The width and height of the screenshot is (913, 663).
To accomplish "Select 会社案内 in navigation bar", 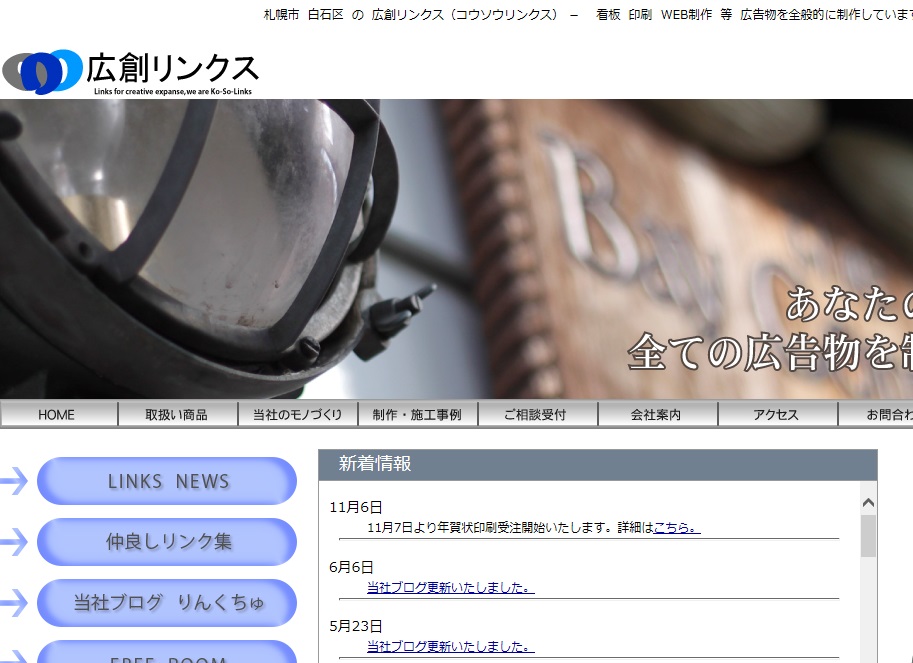I will (657, 414).
